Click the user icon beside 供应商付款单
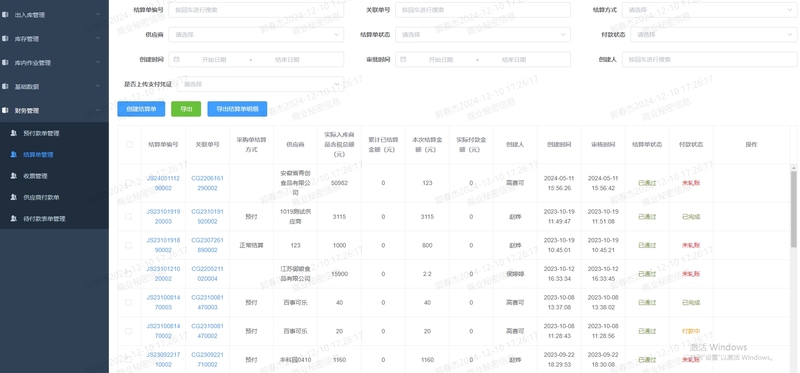The image size is (800, 373). click(x=13, y=197)
